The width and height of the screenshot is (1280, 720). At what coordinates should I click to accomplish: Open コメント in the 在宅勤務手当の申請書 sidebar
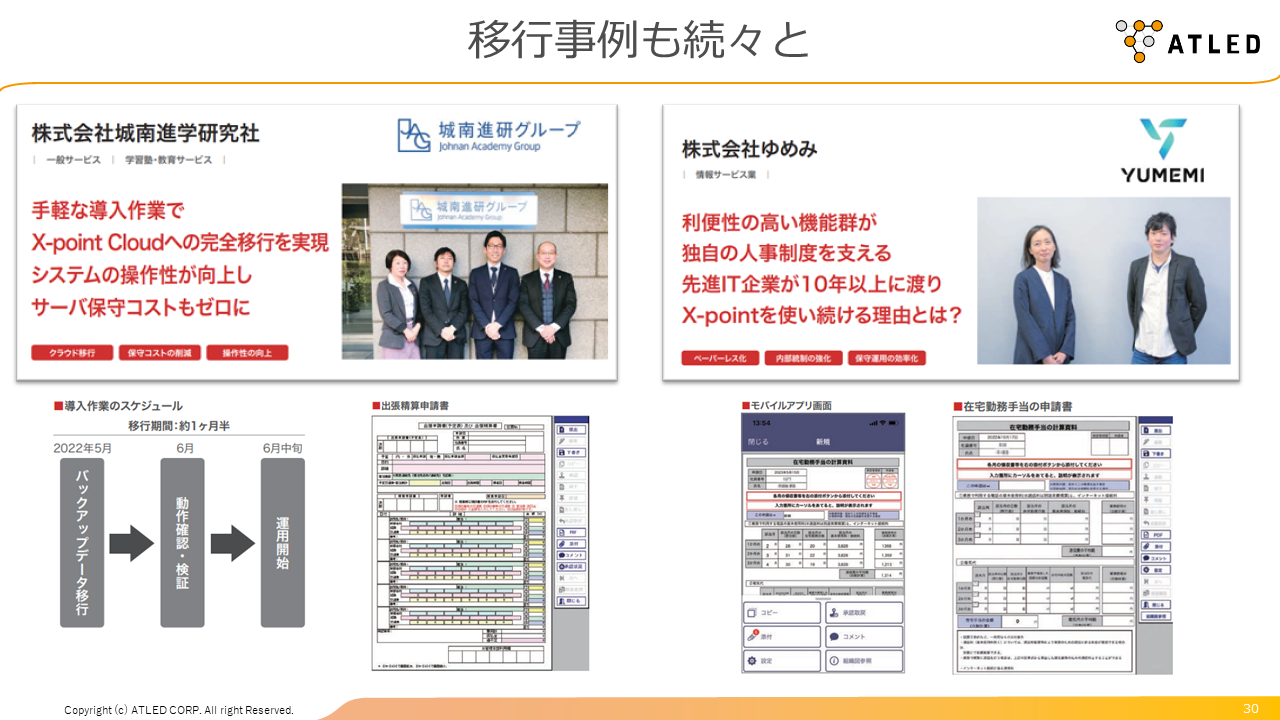point(1156,558)
